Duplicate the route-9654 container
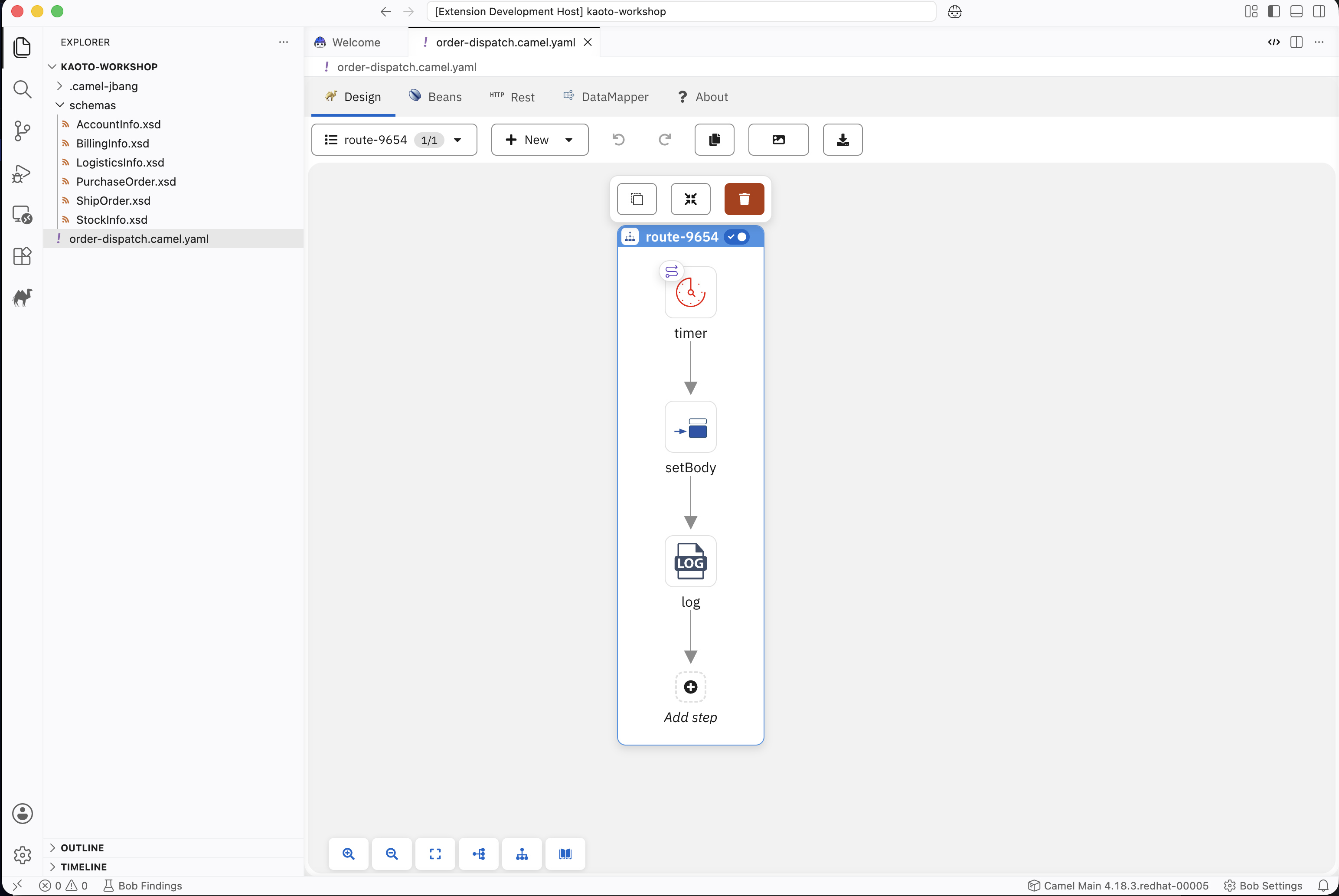 pyautogui.click(x=637, y=199)
